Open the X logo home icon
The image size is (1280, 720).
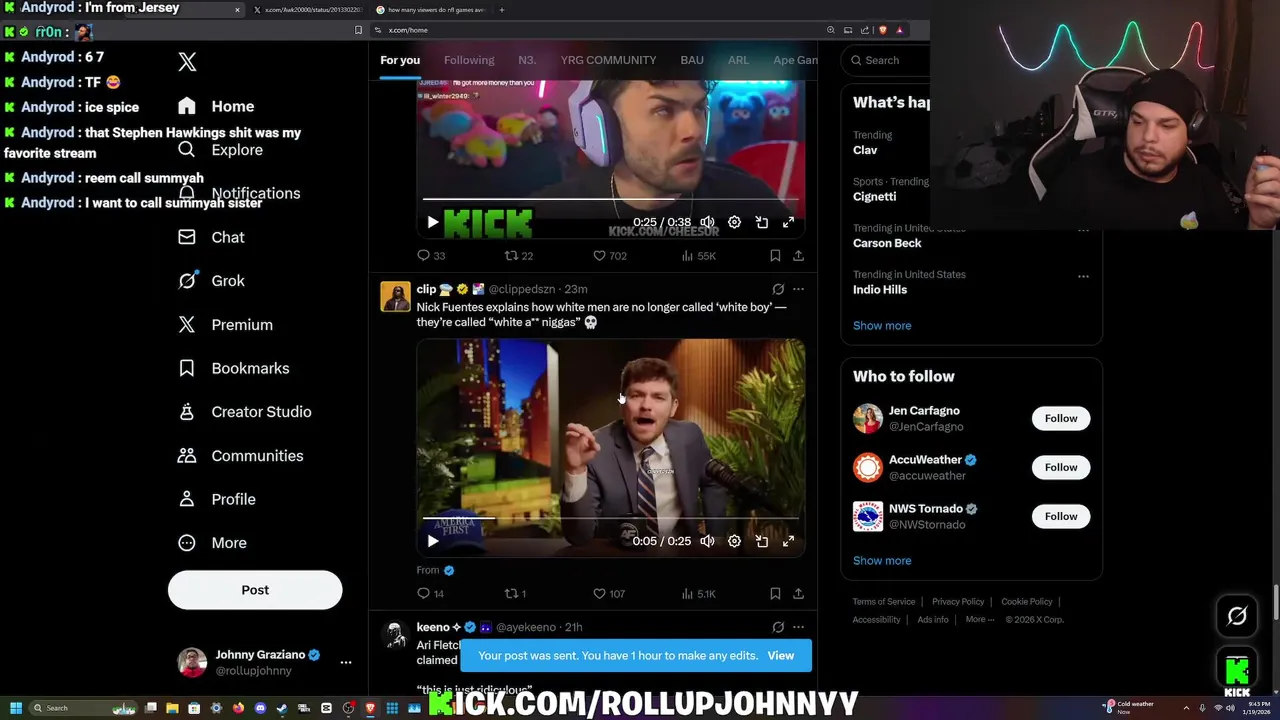coord(187,62)
